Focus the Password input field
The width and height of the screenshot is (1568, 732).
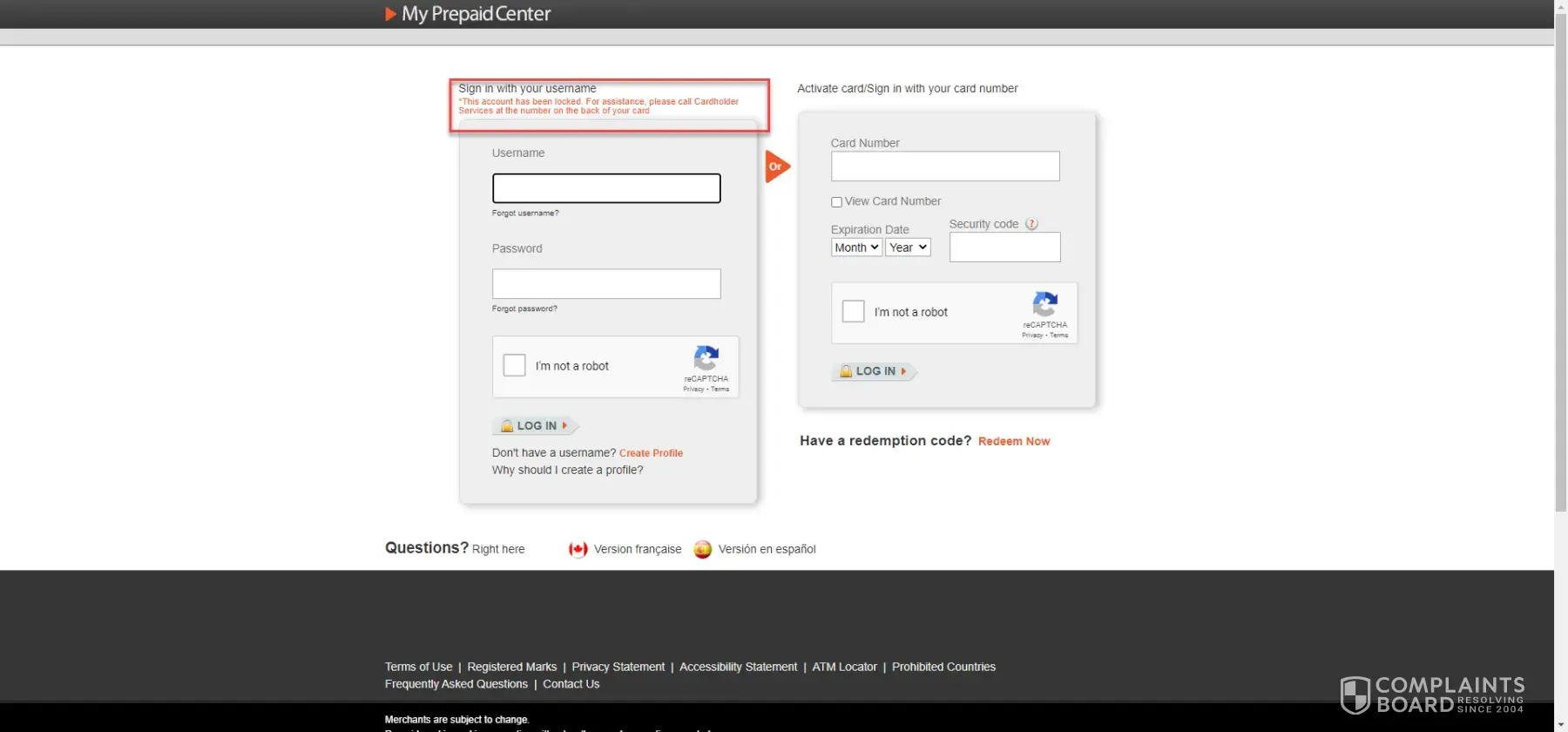606,284
